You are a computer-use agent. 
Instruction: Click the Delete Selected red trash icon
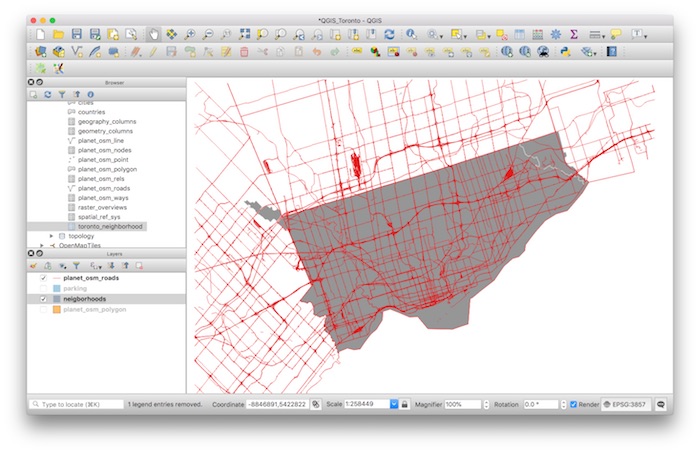(x=244, y=52)
